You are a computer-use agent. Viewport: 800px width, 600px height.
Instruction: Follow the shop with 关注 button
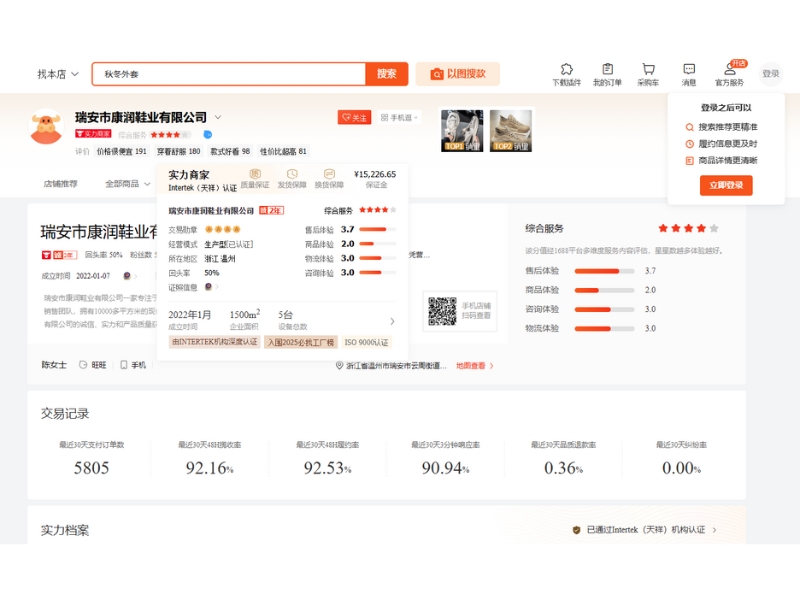354,117
